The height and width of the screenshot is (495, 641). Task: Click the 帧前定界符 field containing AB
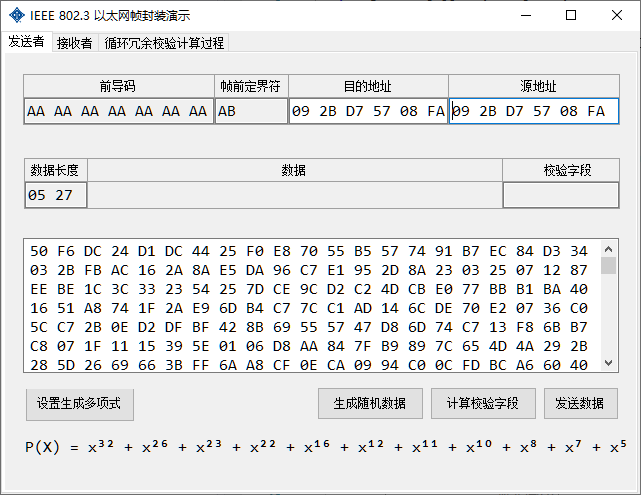point(251,111)
